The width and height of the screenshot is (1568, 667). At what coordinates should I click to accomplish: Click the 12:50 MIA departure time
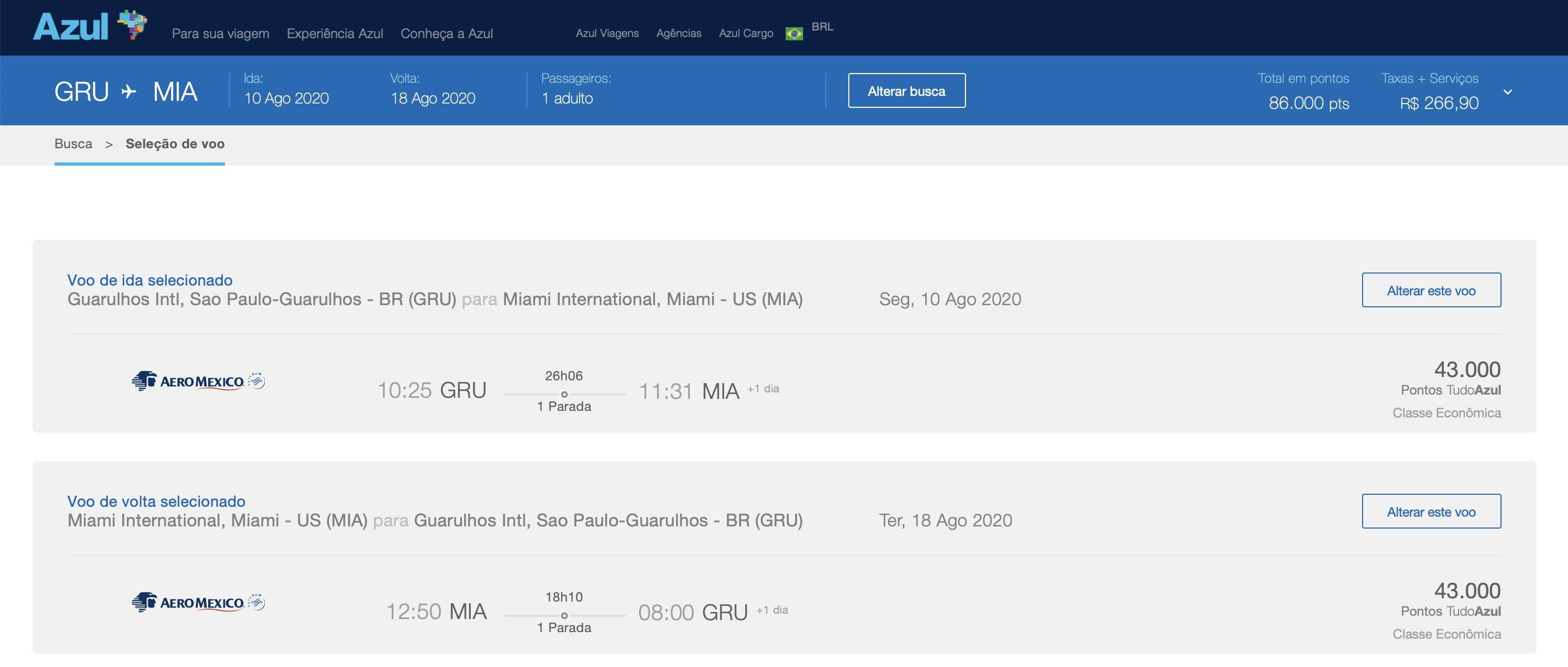(x=436, y=611)
